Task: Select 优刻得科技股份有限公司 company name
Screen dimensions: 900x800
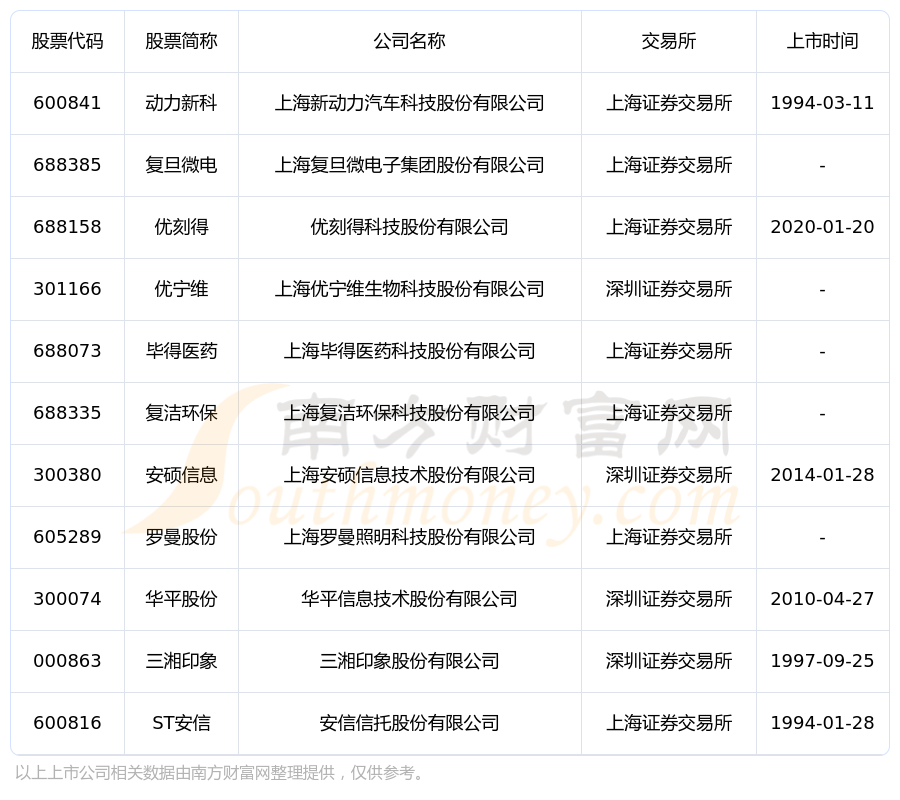Action: [409, 227]
